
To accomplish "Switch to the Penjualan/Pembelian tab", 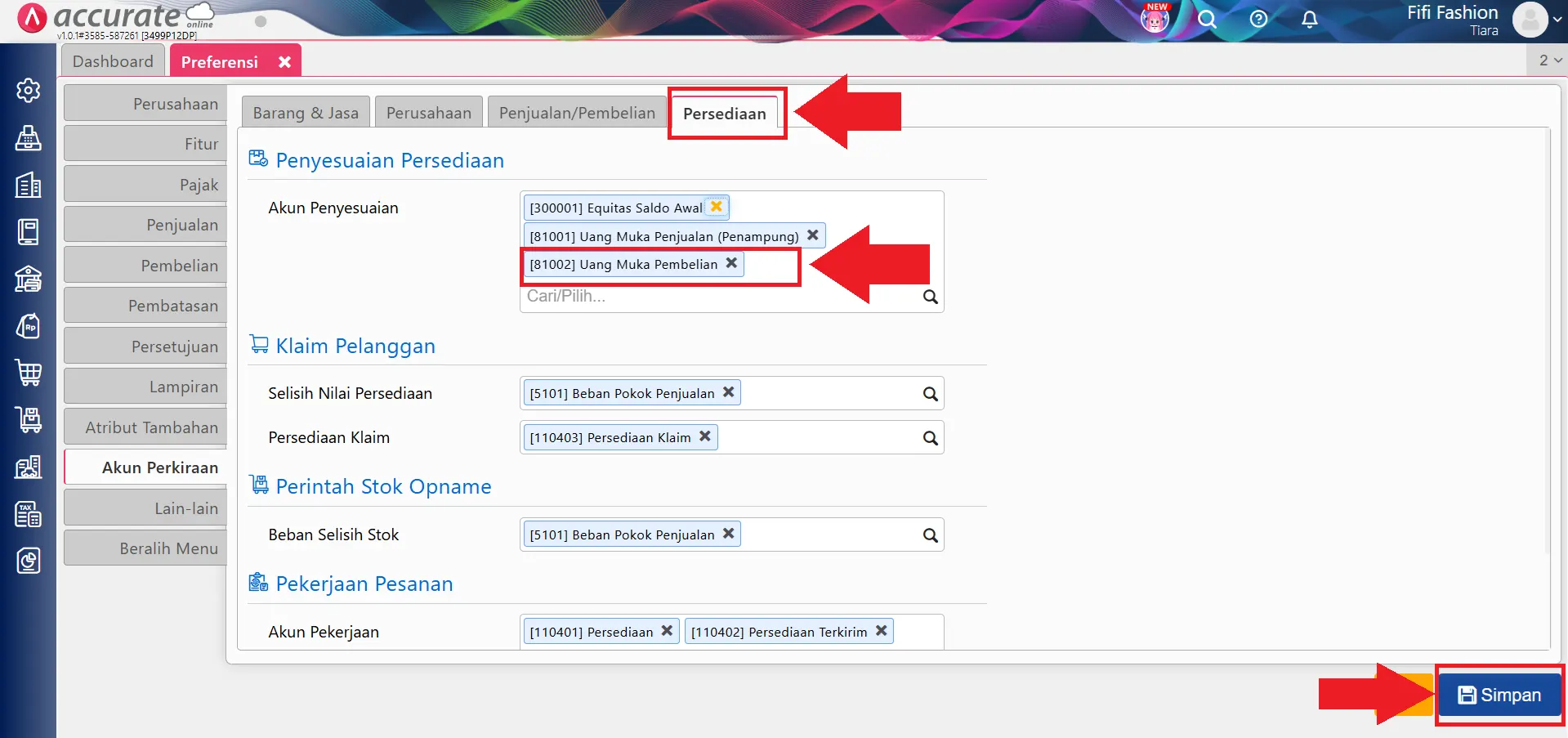I will 577,113.
